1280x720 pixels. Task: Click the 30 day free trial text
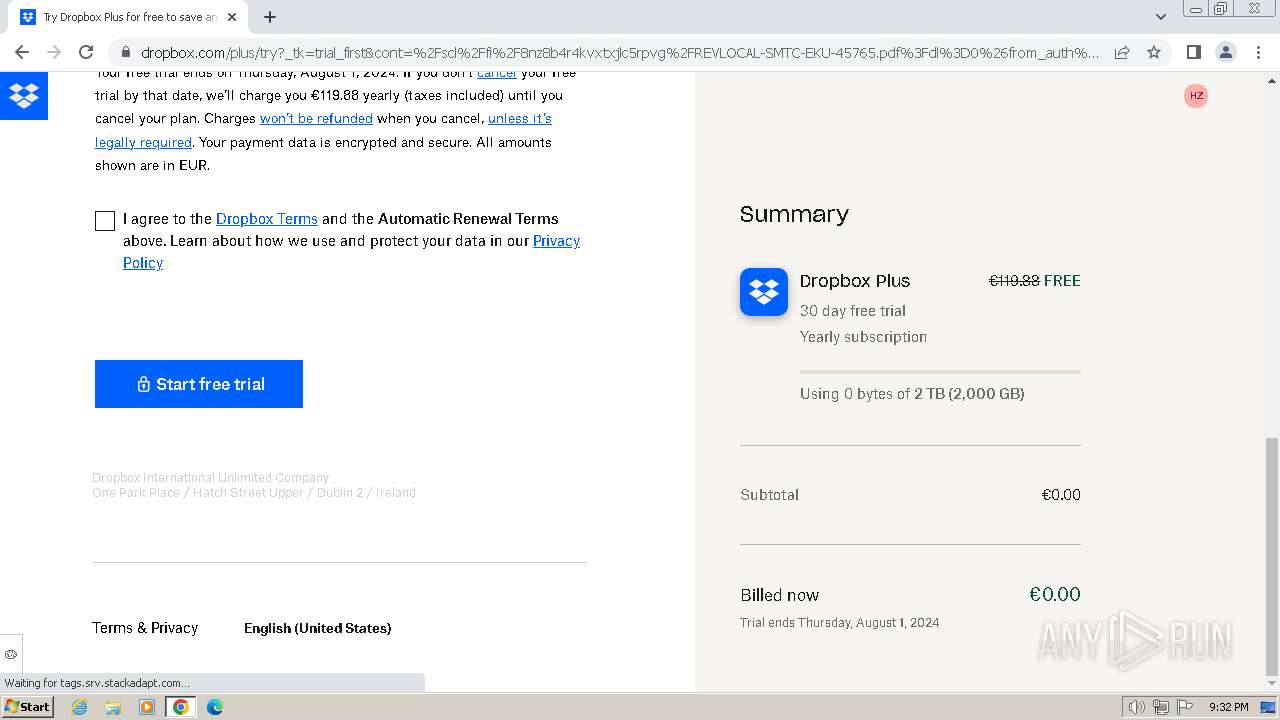[853, 311]
